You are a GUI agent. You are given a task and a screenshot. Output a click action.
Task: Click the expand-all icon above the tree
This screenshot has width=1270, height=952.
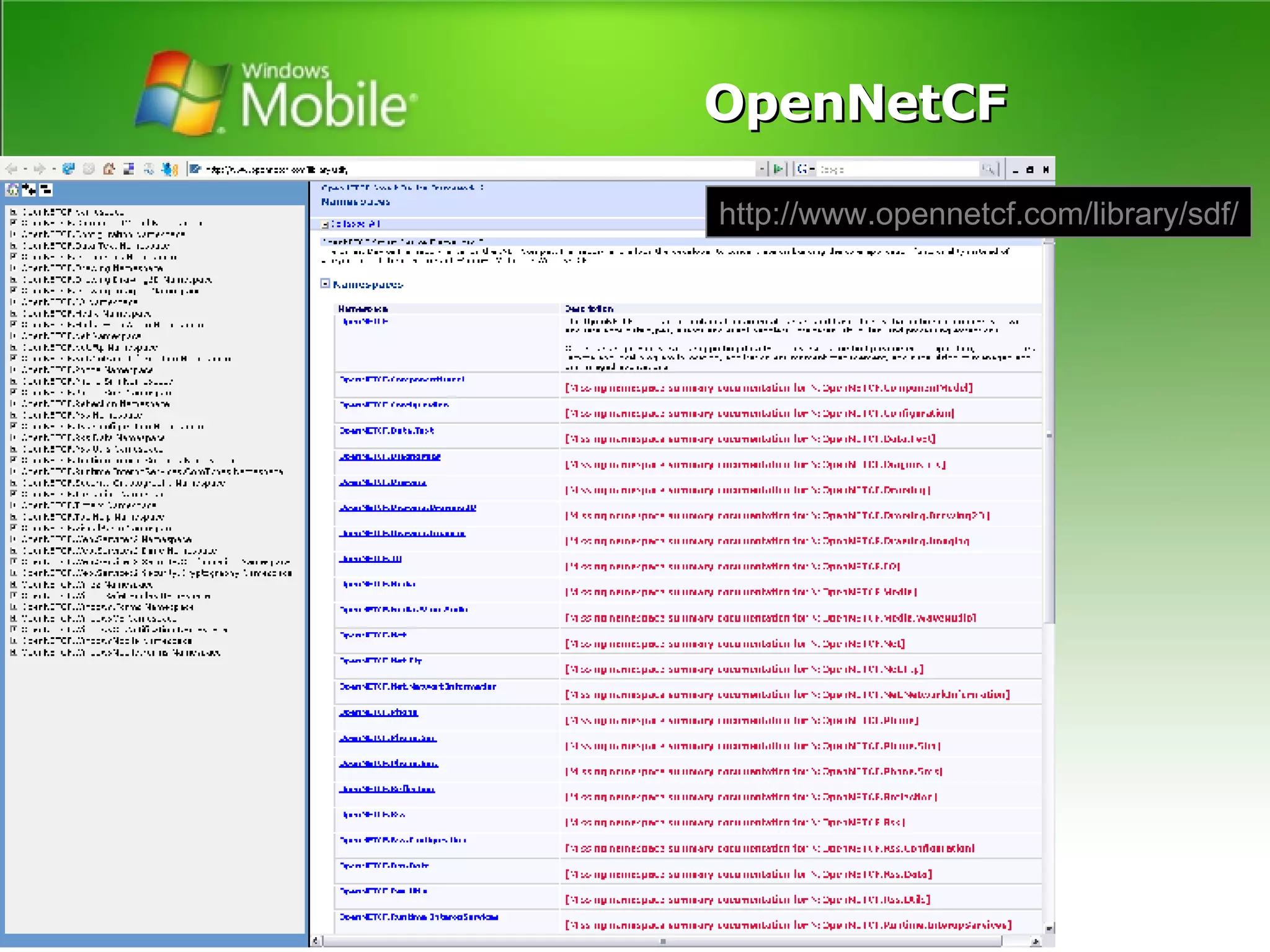tap(29, 190)
